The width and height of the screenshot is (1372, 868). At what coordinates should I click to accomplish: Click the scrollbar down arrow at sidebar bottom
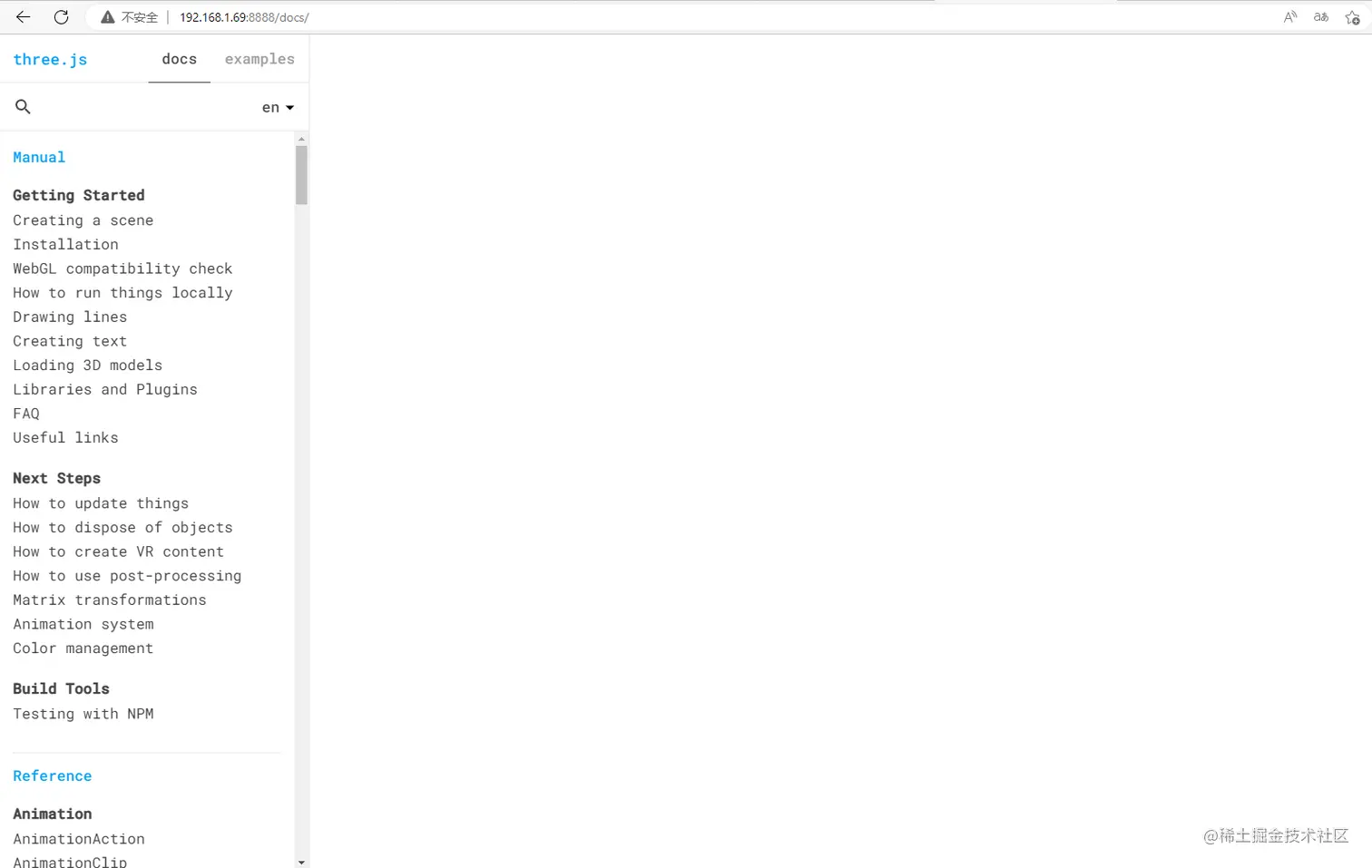point(301,860)
